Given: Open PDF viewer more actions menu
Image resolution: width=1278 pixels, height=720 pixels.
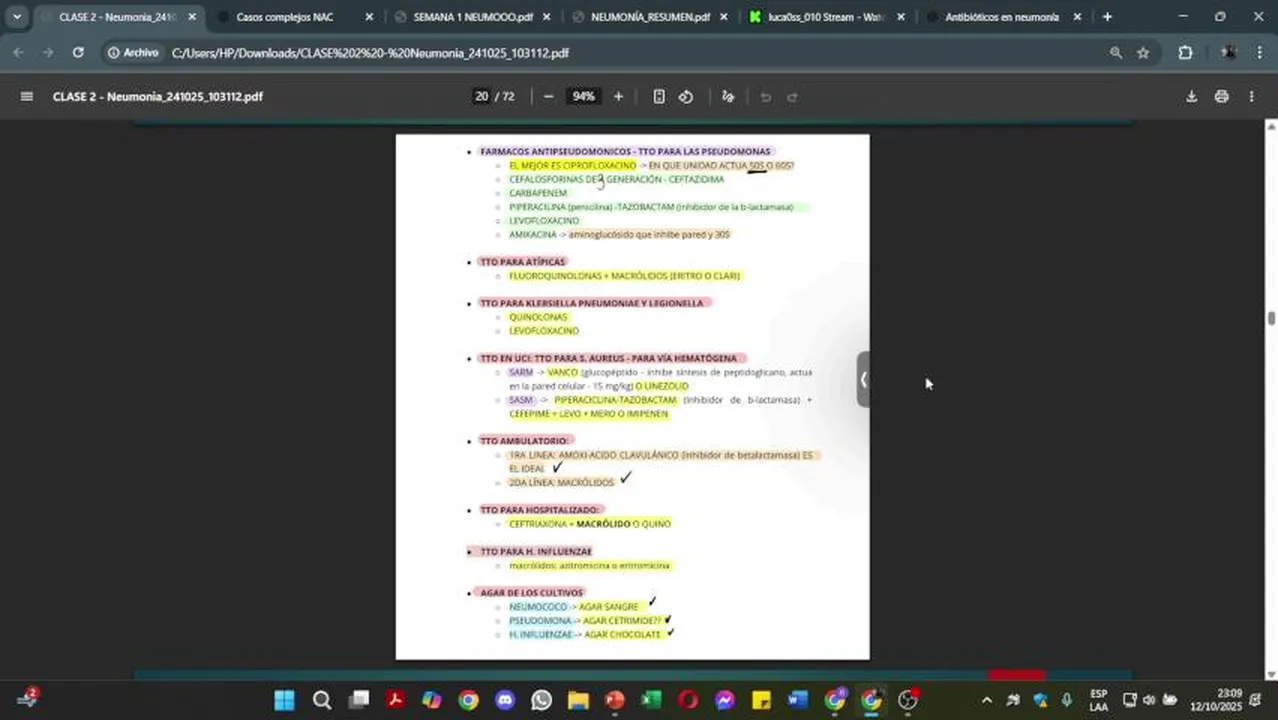Looking at the screenshot, I should 1251,97.
